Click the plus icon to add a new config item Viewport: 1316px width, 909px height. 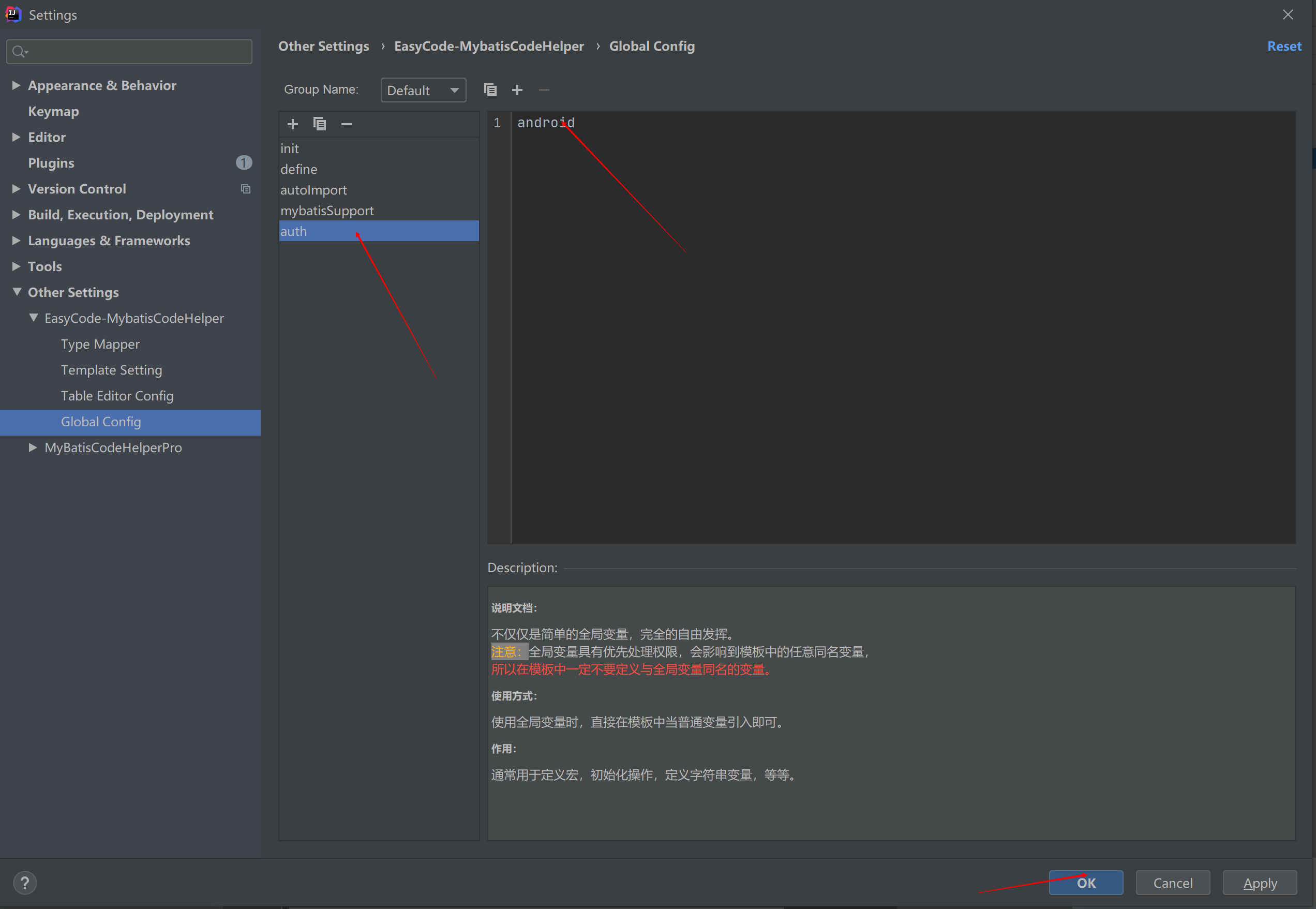[293, 124]
